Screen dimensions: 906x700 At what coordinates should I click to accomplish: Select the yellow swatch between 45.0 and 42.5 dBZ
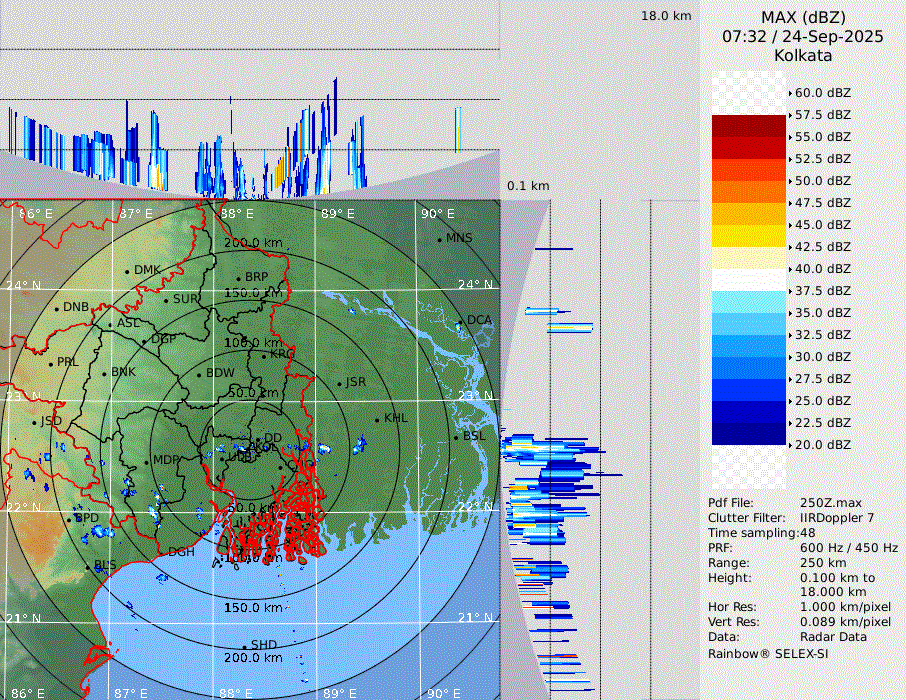click(x=748, y=236)
